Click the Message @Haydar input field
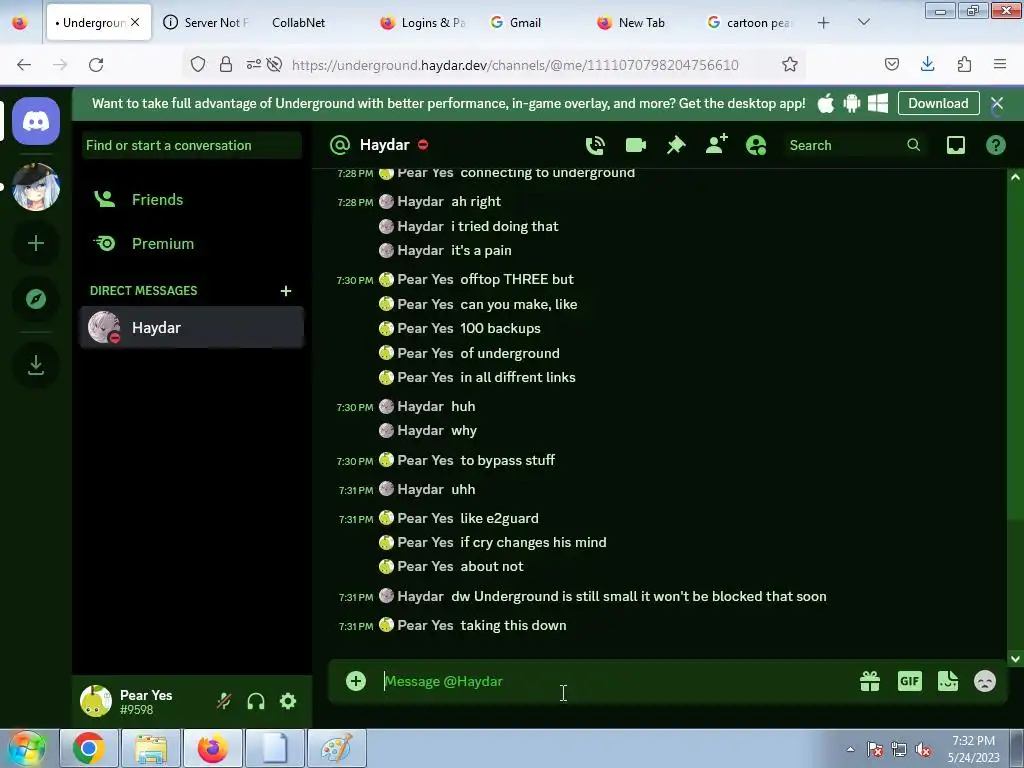 click(x=614, y=681)
